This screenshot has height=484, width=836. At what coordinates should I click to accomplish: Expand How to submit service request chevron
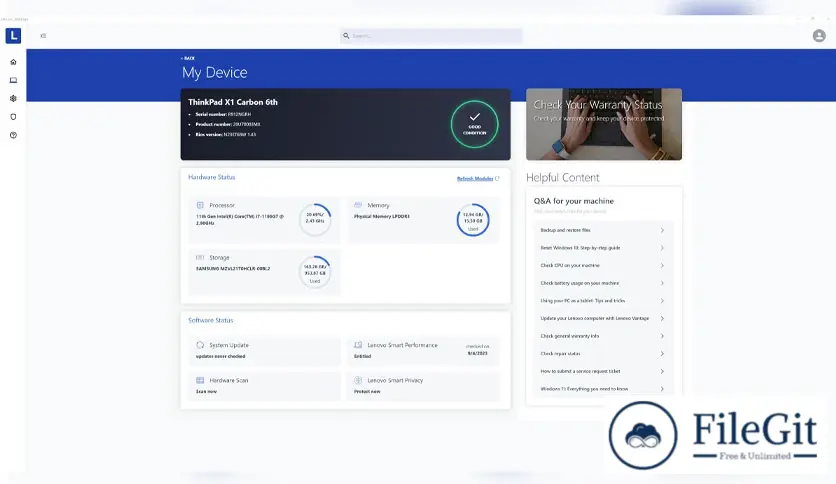(662, 371)
